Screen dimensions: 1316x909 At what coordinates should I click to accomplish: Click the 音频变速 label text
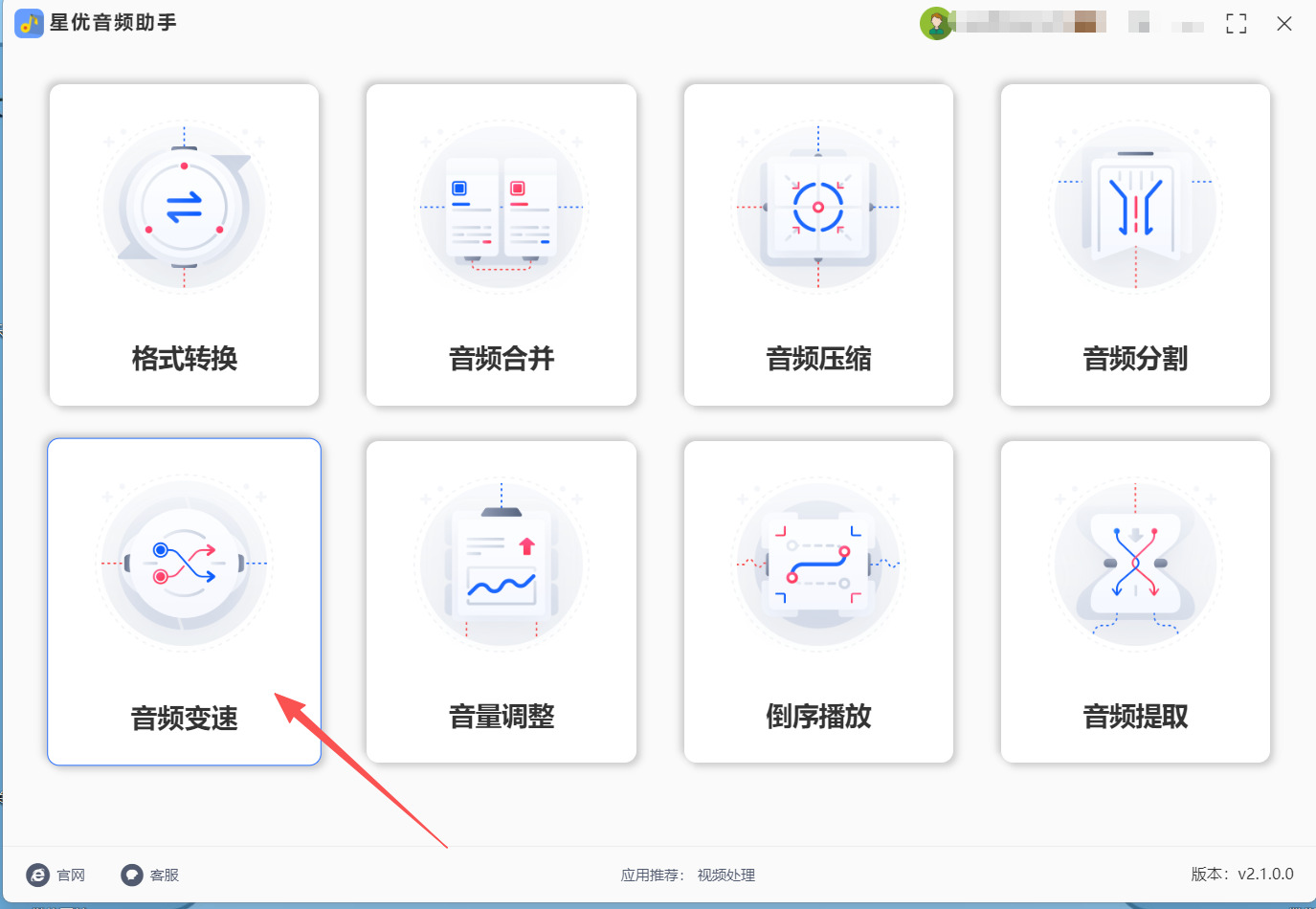(184, 718)
